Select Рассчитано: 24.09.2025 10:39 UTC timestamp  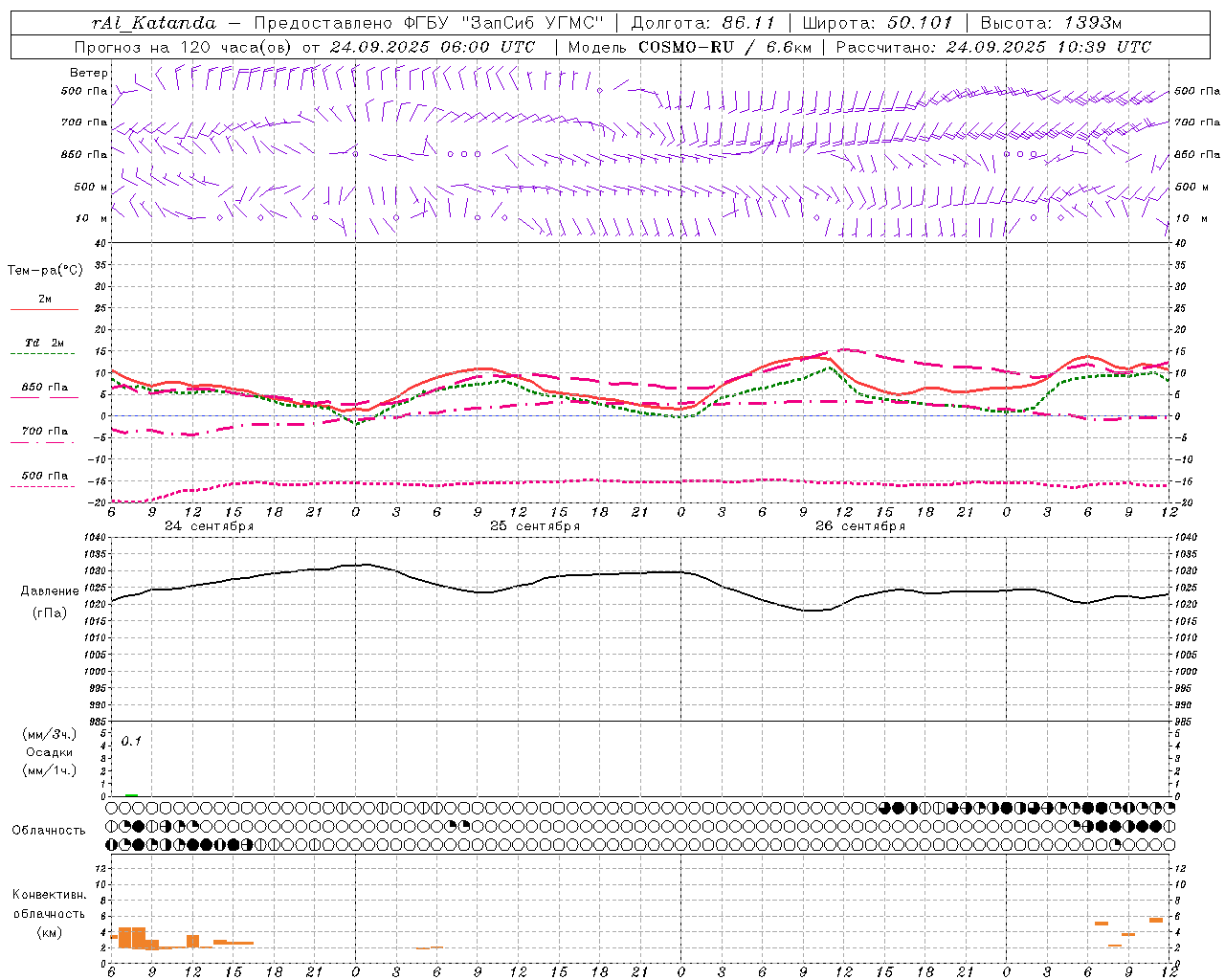point(993,47)
